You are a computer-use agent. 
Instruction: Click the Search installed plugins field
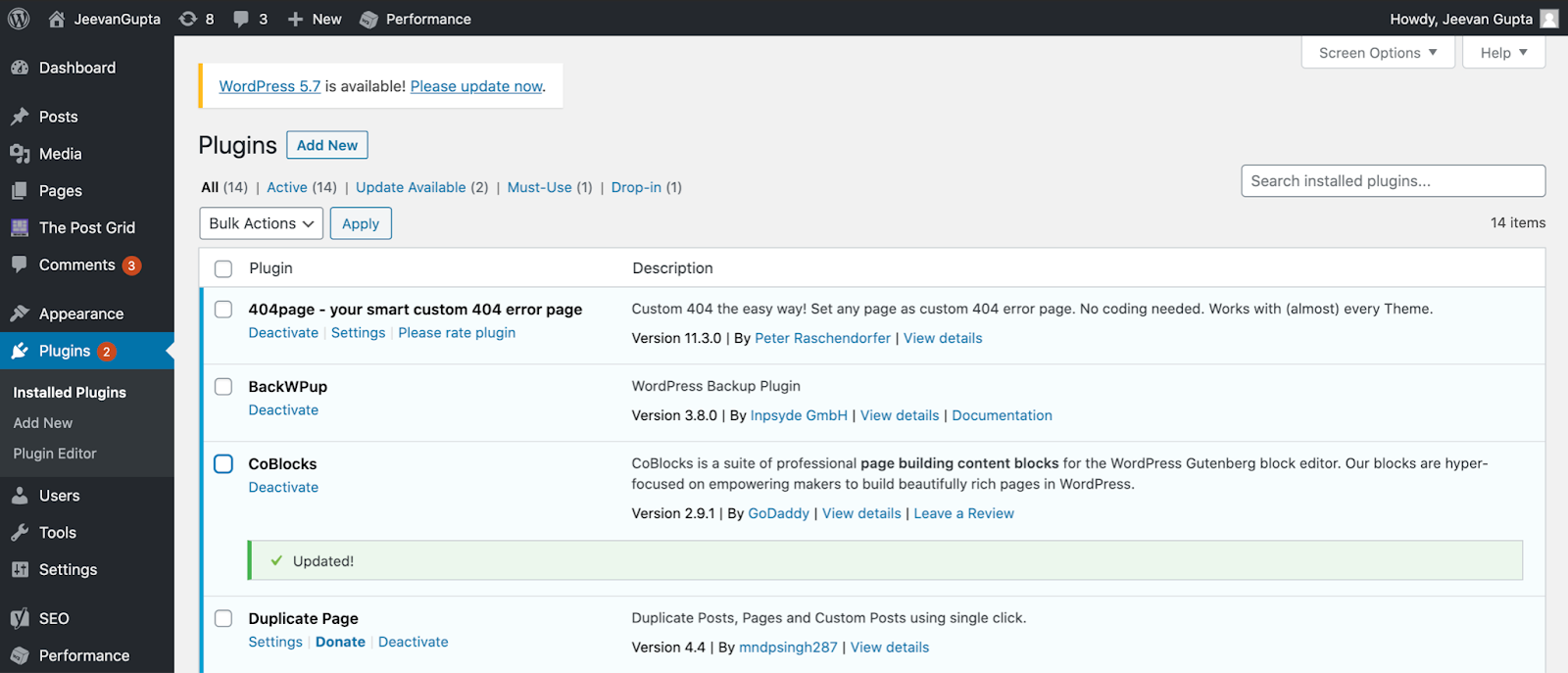[1393, 181]
